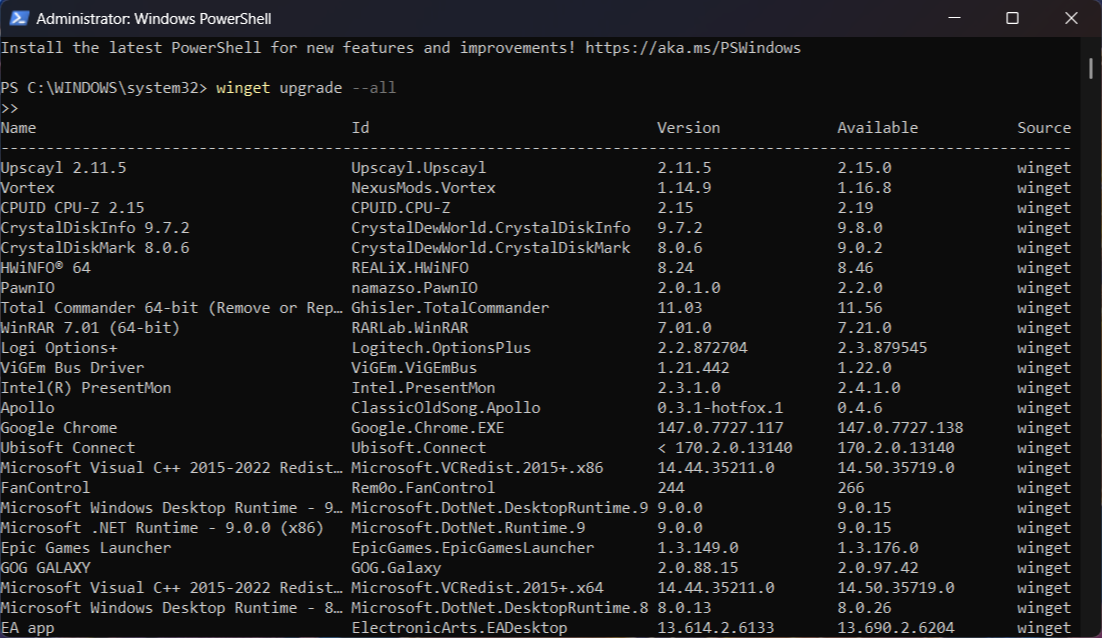
Task: Click the 'GOG GALAXY' name entry
Action: click(x=46, y=568)
